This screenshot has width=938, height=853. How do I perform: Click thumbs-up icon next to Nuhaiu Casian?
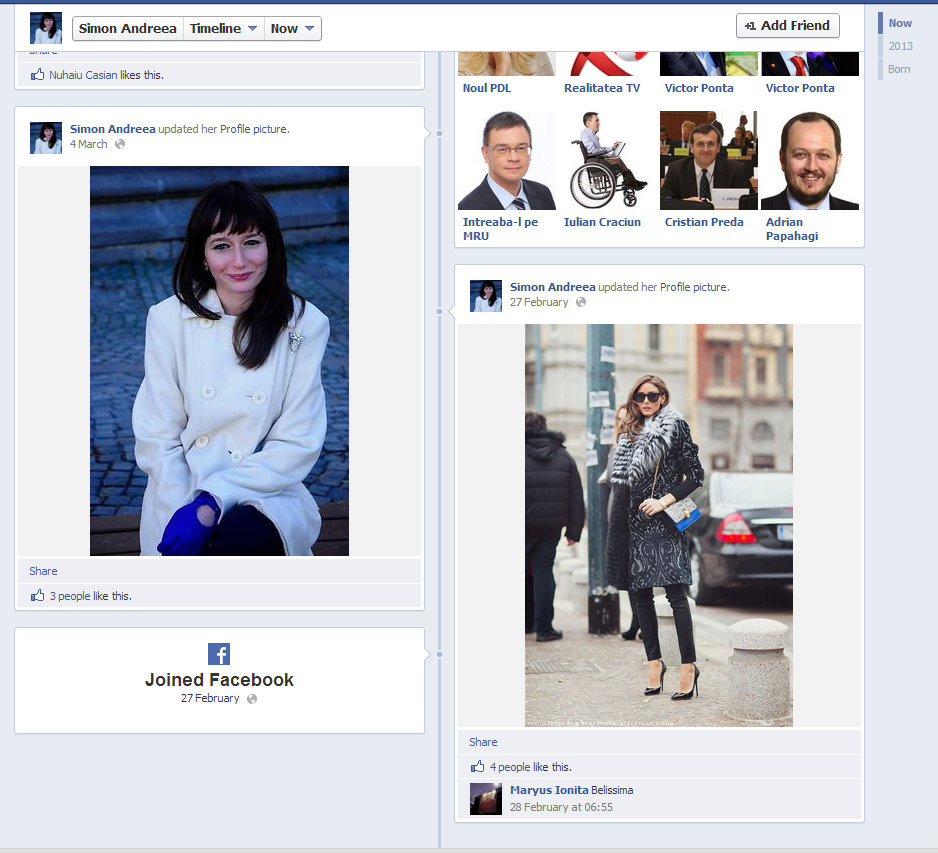38,75
